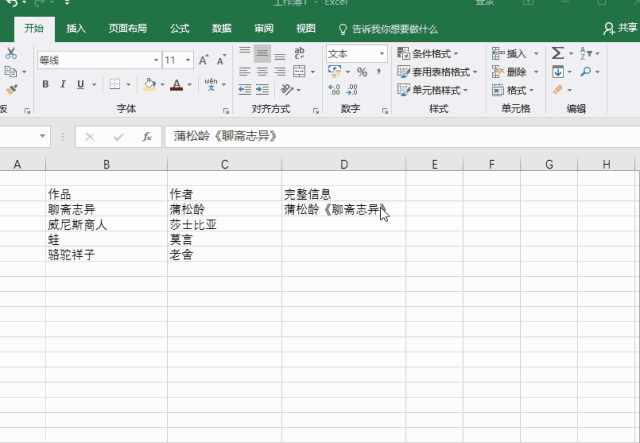Open the number format 文本 dropdown
This screenshot has width=640, height=443.
pos(382,54)
